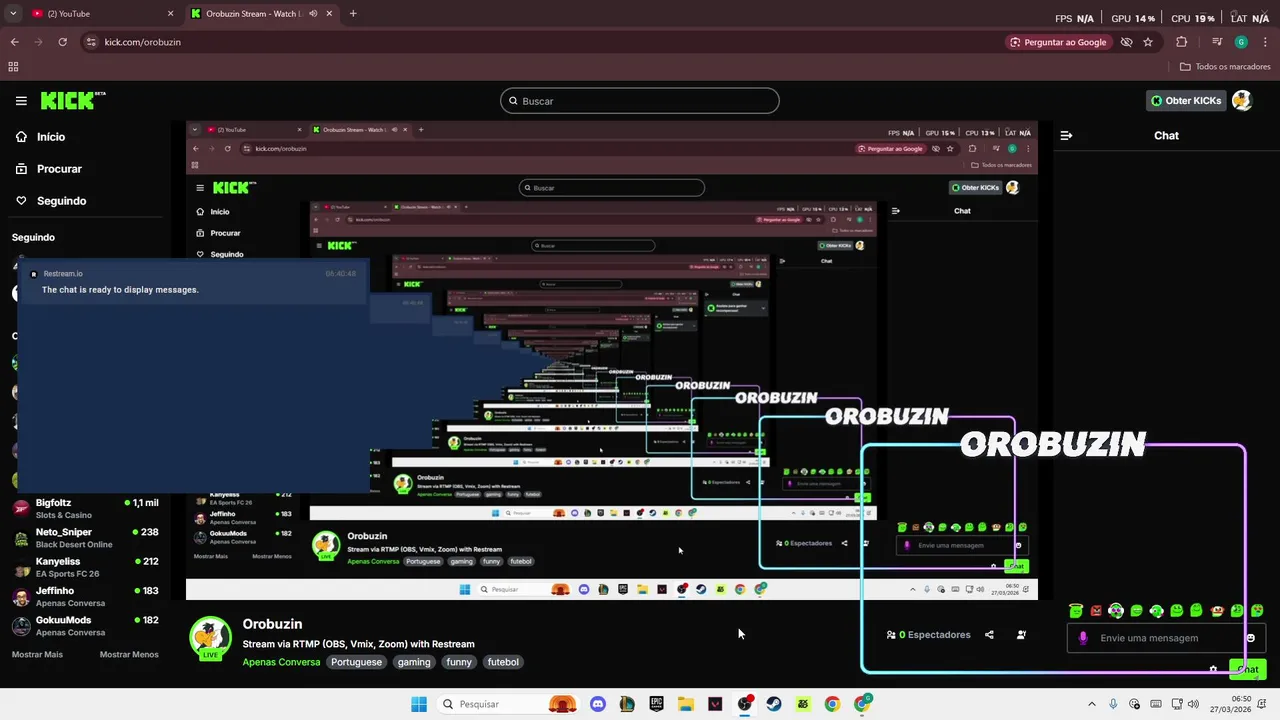Bookmark this page with star icon
The width and height of the screenshot is (1280, 720).
[1148, 42]
